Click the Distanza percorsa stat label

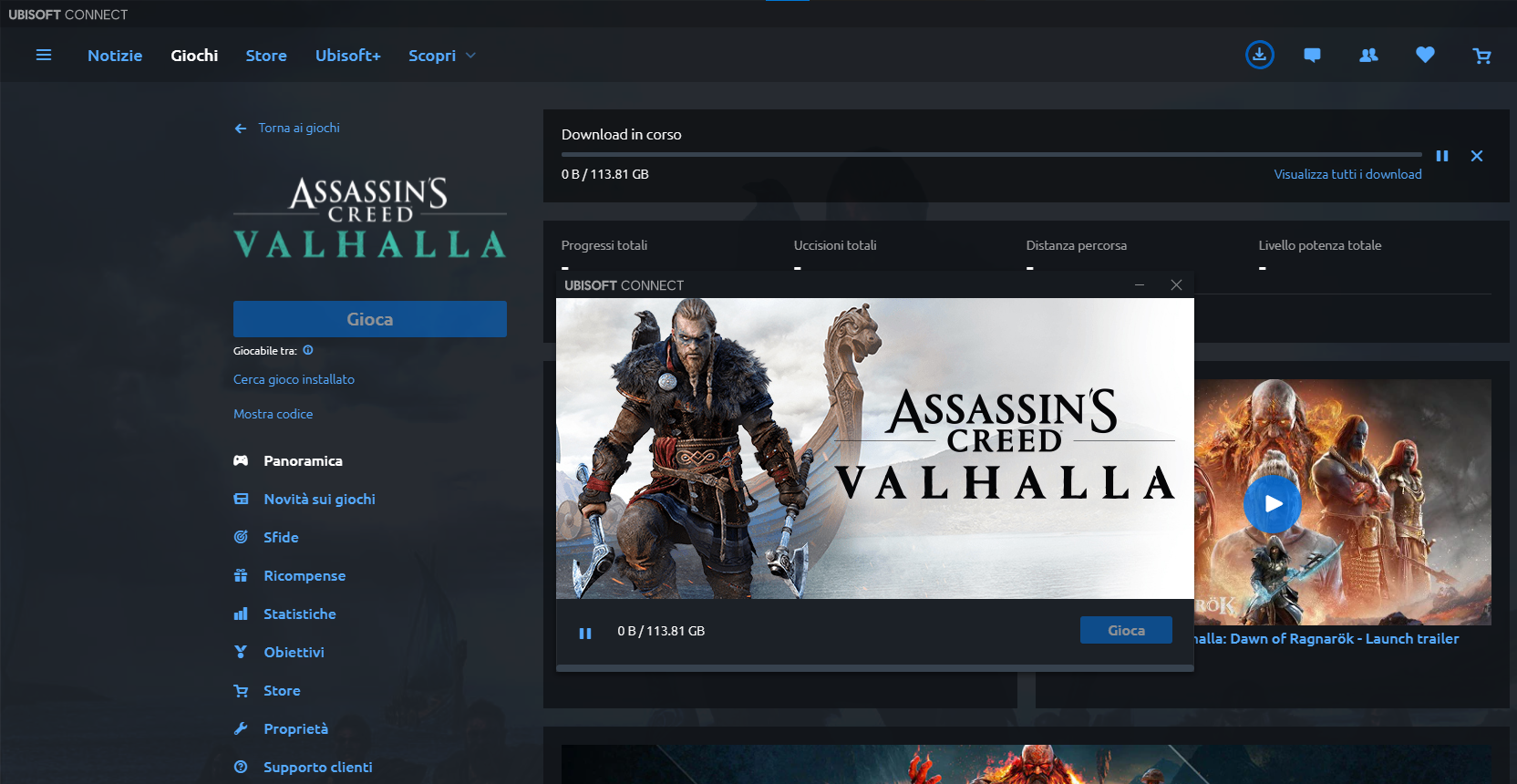(1077, 245)
